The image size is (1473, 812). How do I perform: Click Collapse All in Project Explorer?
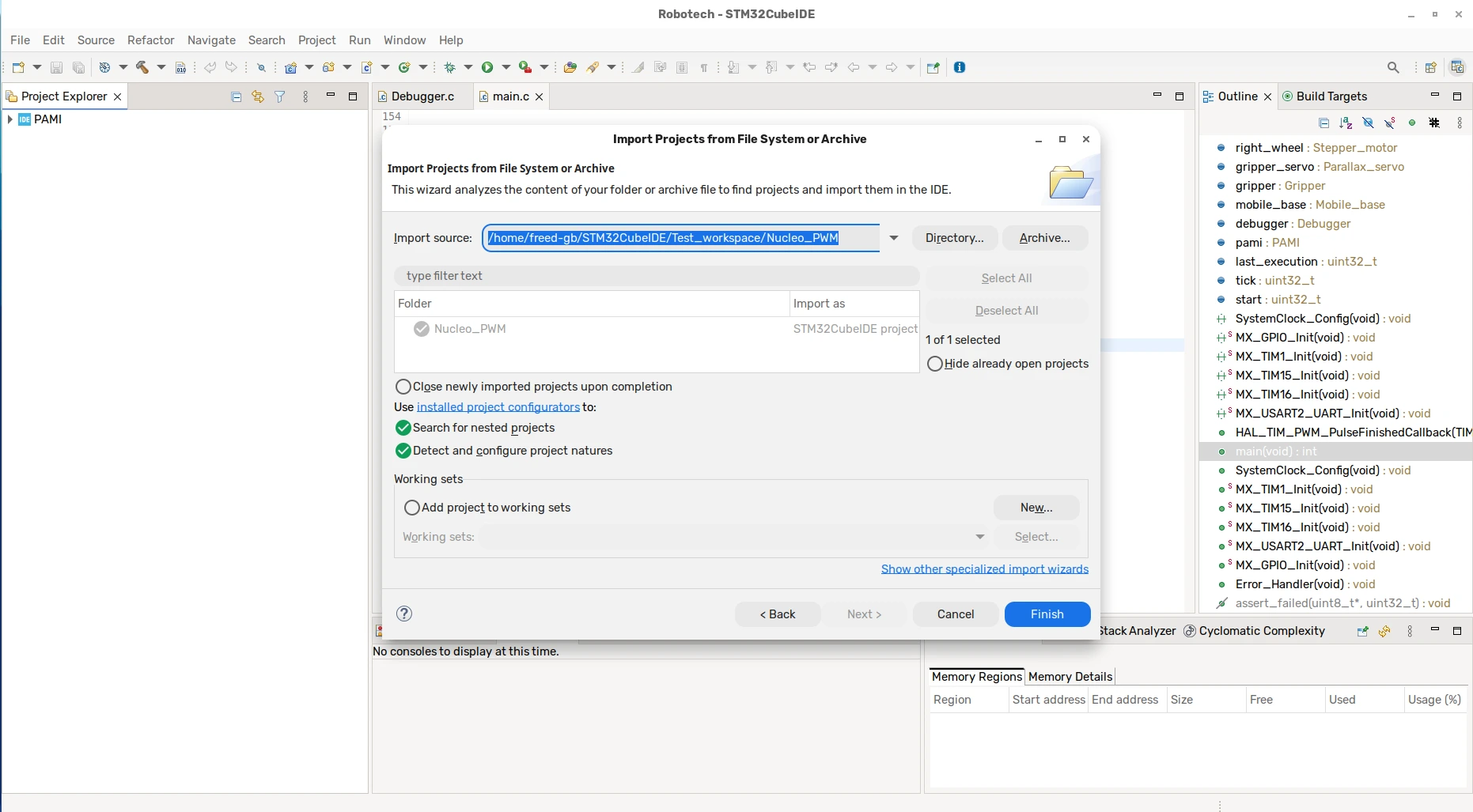tap(236, 96)
